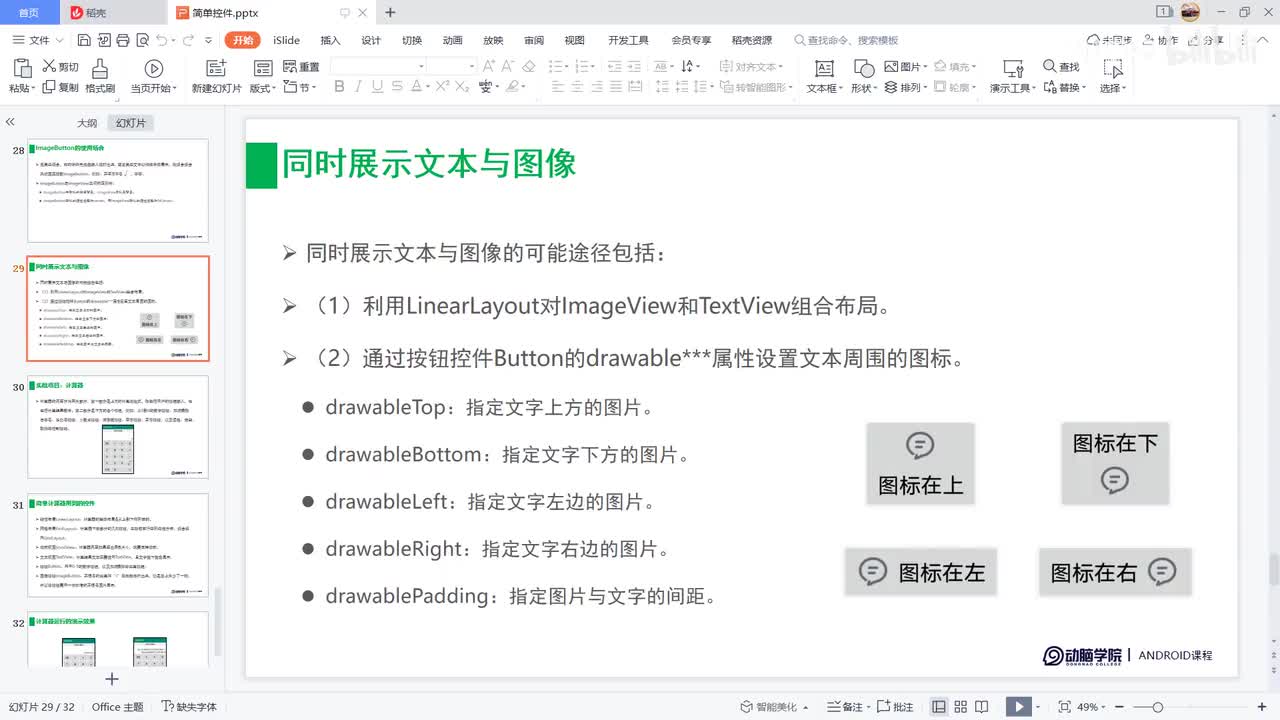Switch to the 大纲 outline tab
This screenshot has width=1280, height=720.
87,123
